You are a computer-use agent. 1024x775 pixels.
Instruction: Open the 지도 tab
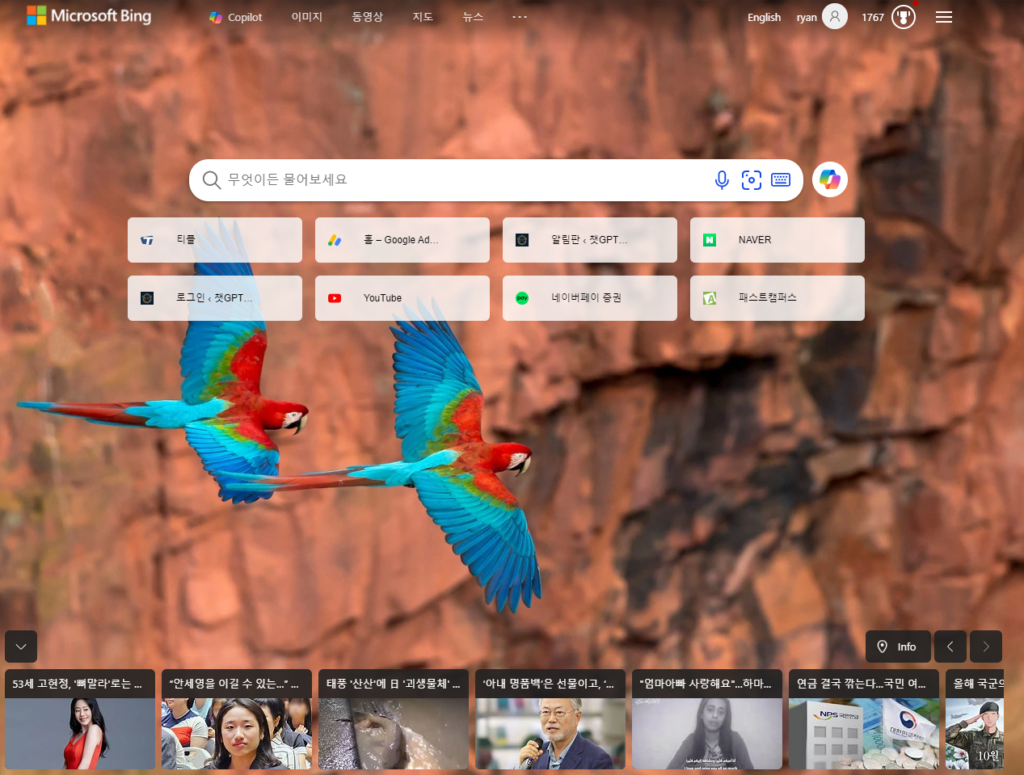coord(423,17)
